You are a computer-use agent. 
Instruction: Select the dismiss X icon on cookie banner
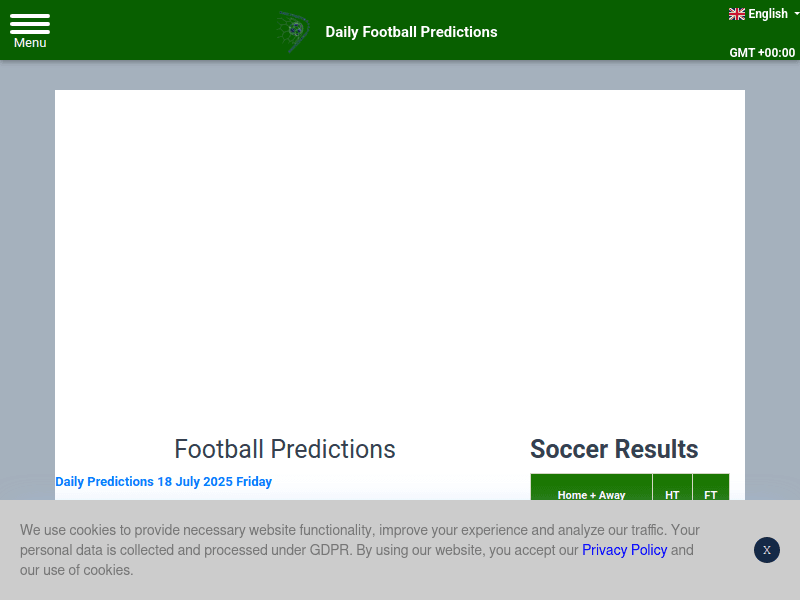pyautogui.click(x=766, y=550)
